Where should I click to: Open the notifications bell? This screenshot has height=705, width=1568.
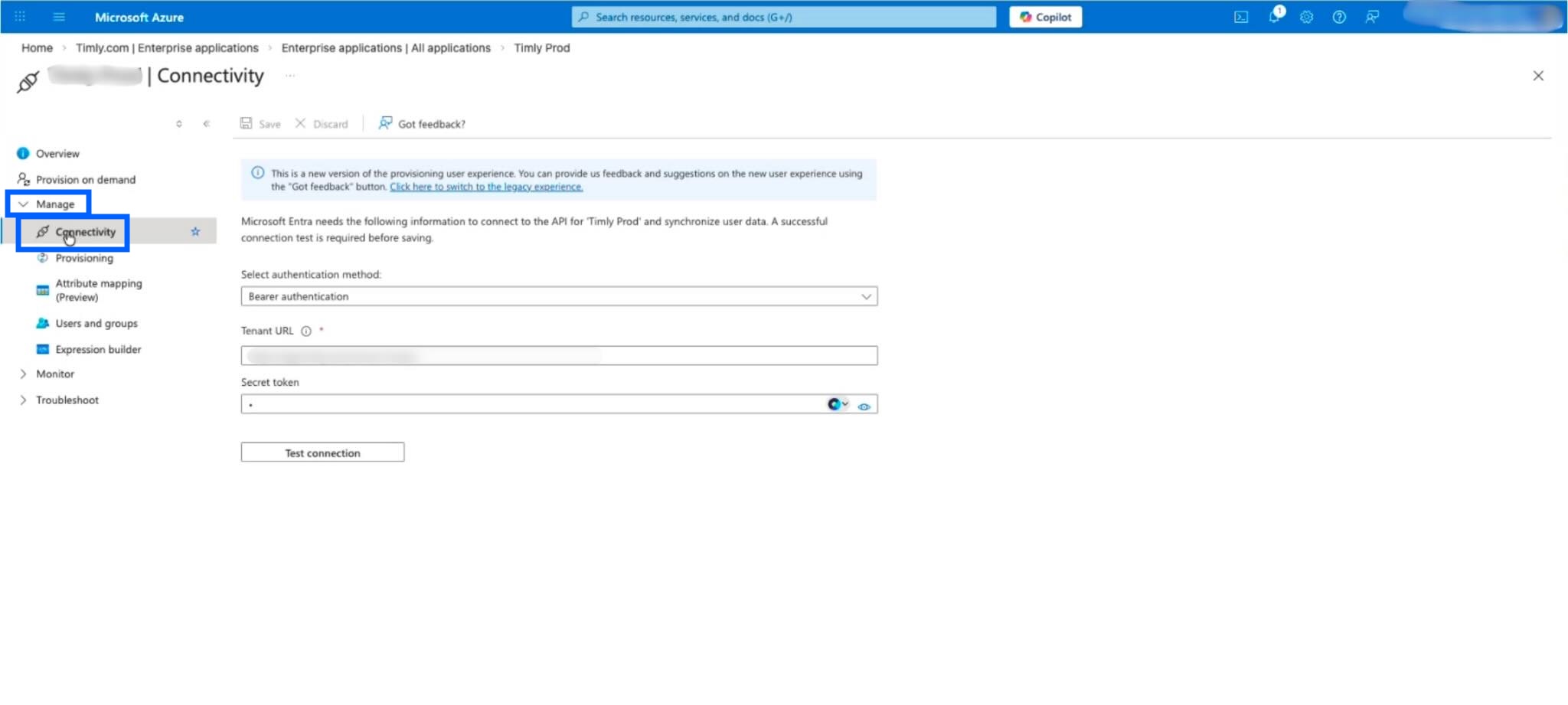coord(1274,17)
